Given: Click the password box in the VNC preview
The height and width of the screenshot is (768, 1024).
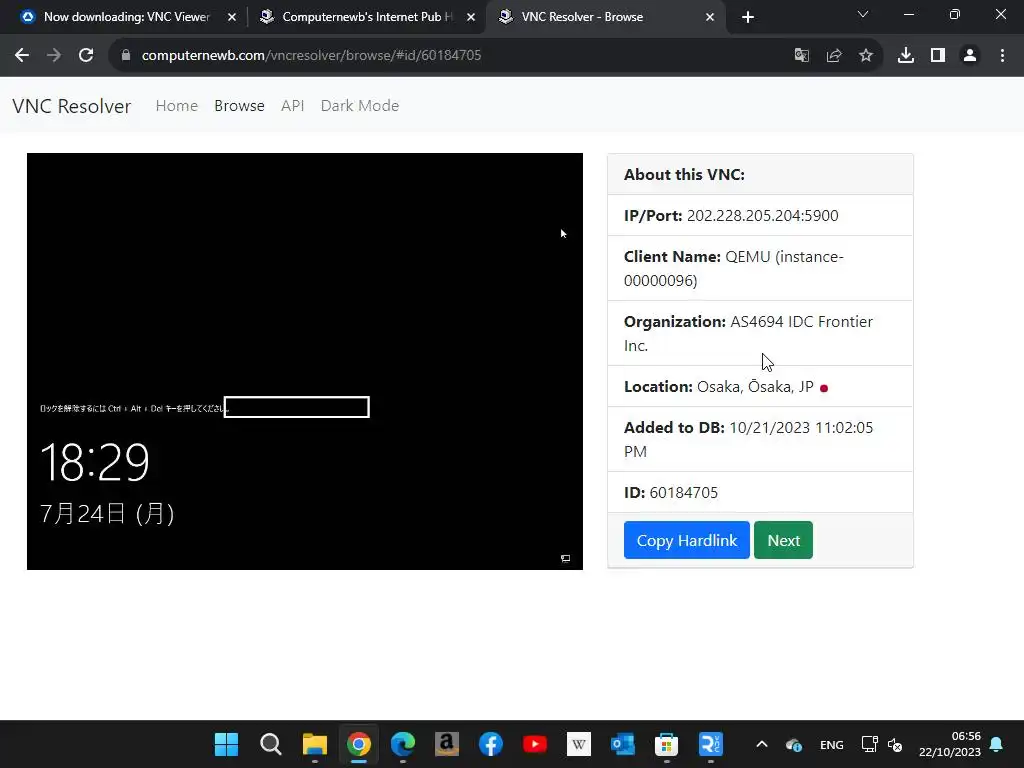Looking at the screenshot, I should 296,407.
